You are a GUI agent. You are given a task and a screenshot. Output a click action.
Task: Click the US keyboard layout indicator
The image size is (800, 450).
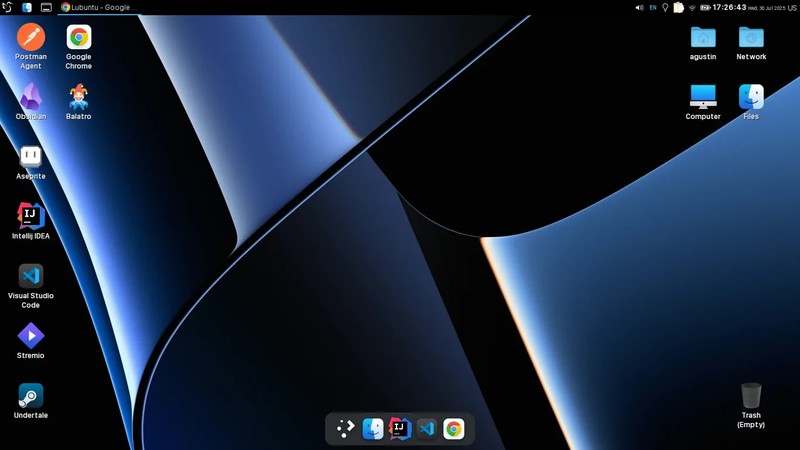point(792,8)
